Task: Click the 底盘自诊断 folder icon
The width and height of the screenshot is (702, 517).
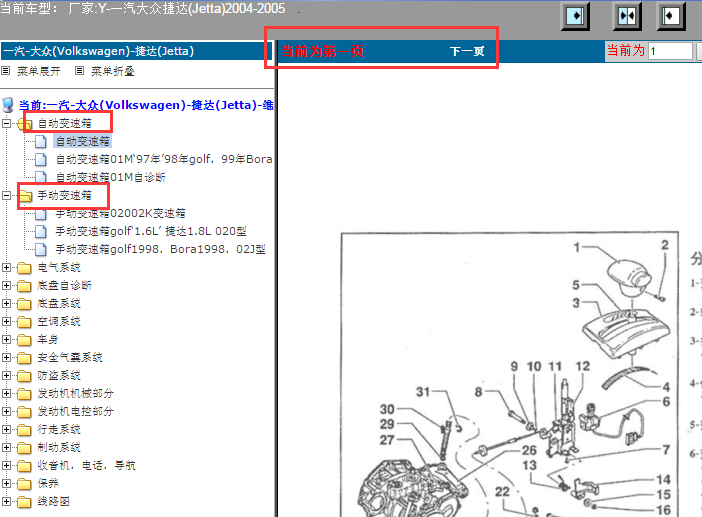Action: 24,286
